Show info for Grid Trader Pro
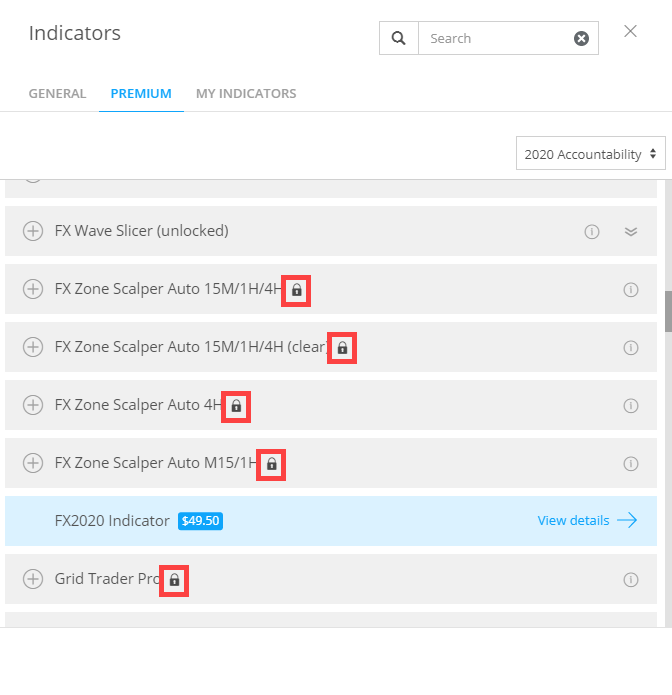The width and height of the screenshot is (672, 695). pos(630,580)
